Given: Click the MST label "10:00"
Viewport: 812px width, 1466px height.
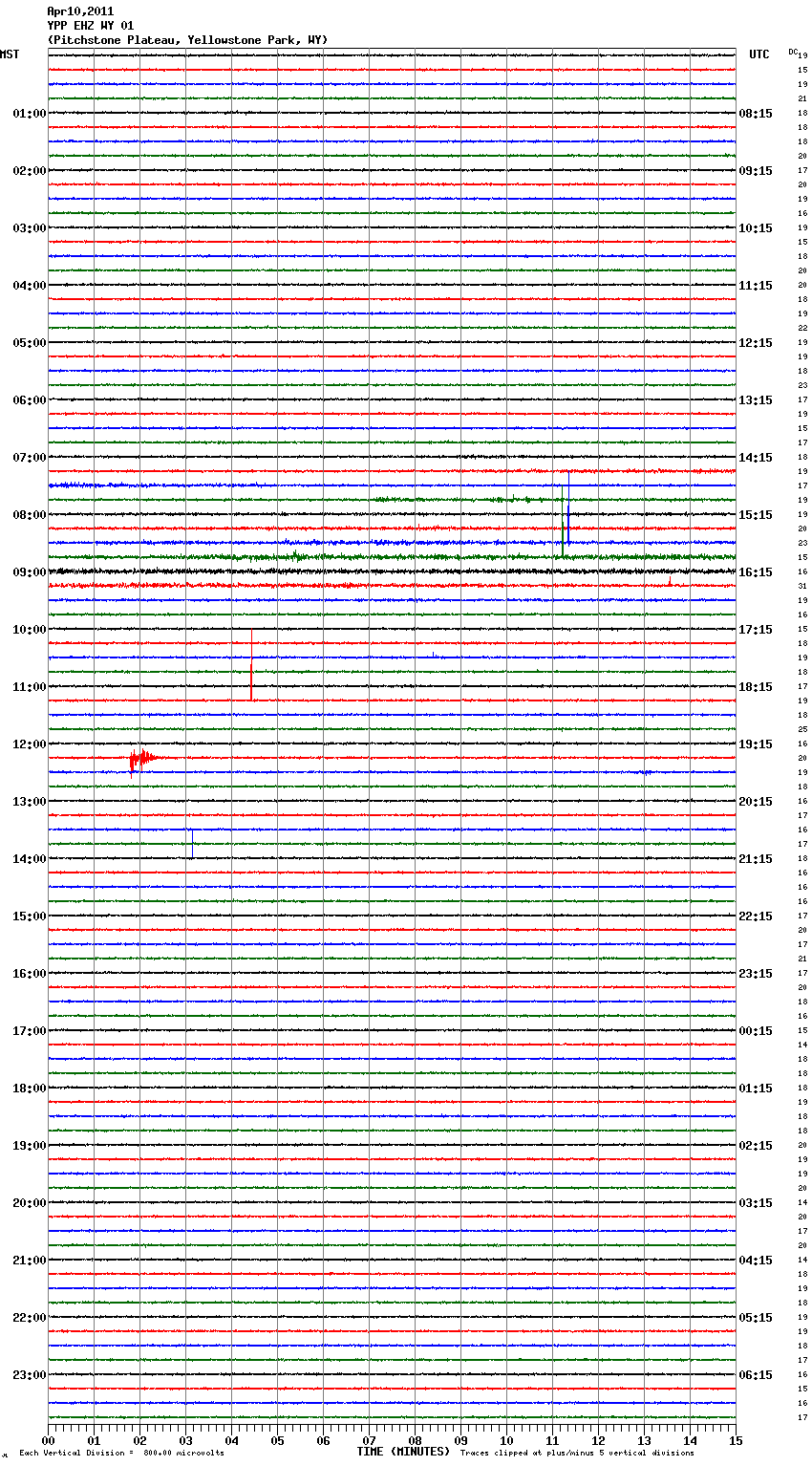Looking at the screenshot, I should click(x=30, y=630).
